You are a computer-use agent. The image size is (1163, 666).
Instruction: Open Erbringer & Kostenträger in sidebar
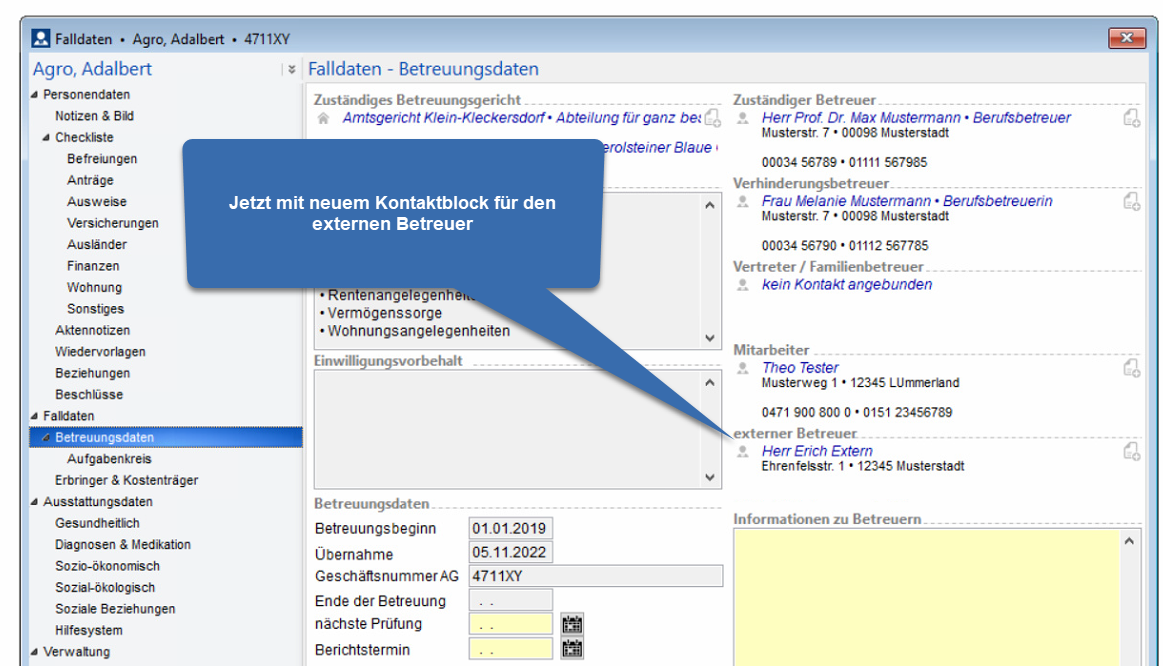coord(126,481)
